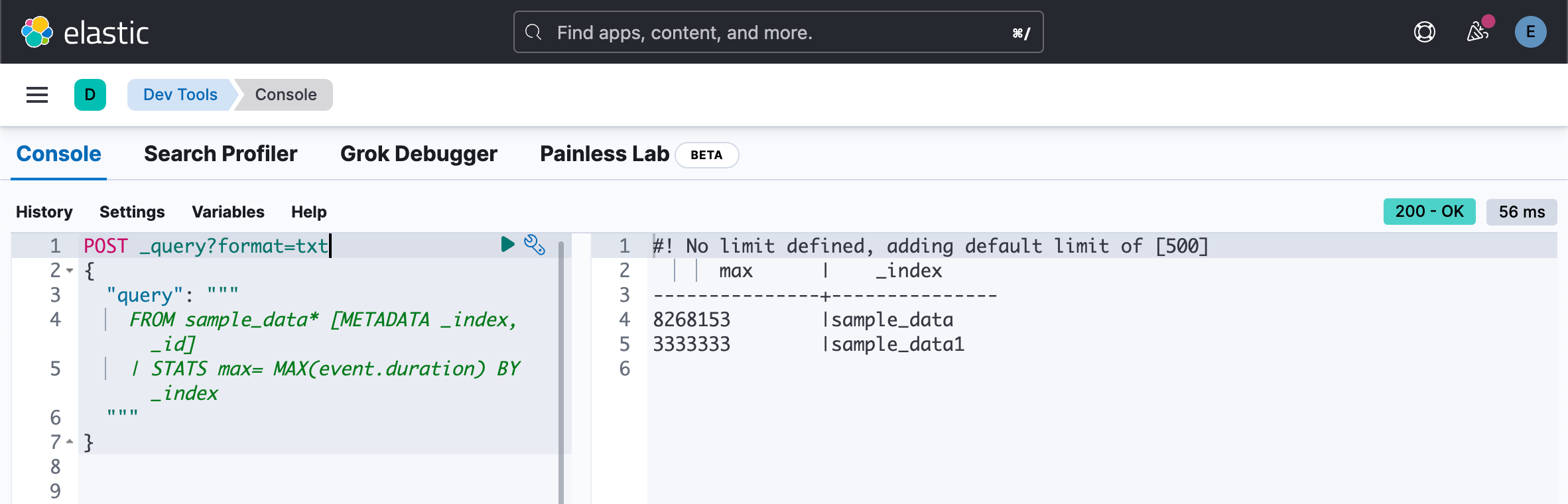This screenshot has width=1568, height=504.
Task: Click the Help link in console
Action: [309, 212]
